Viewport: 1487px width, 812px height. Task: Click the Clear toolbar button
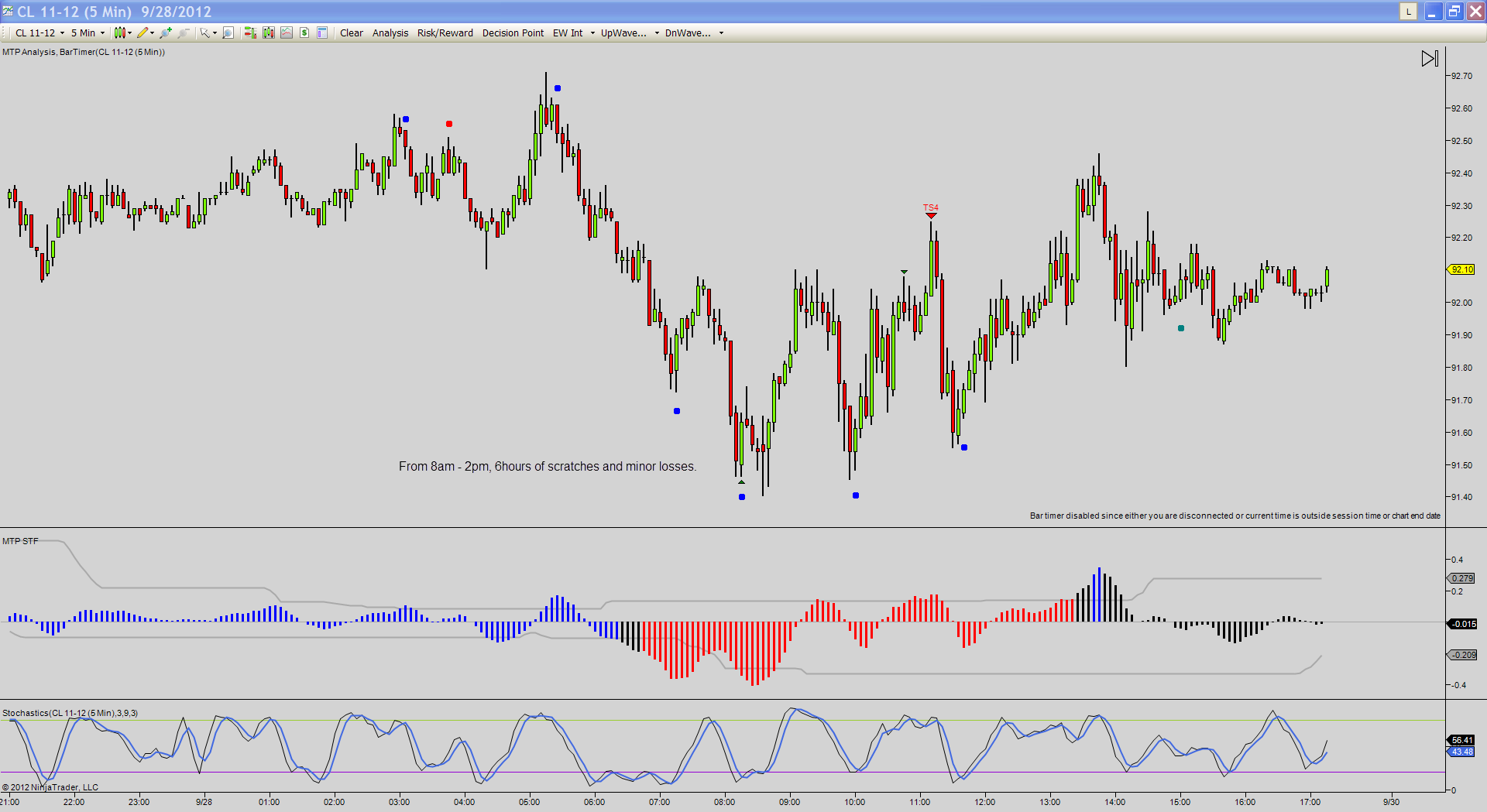[x=352, y=33]
